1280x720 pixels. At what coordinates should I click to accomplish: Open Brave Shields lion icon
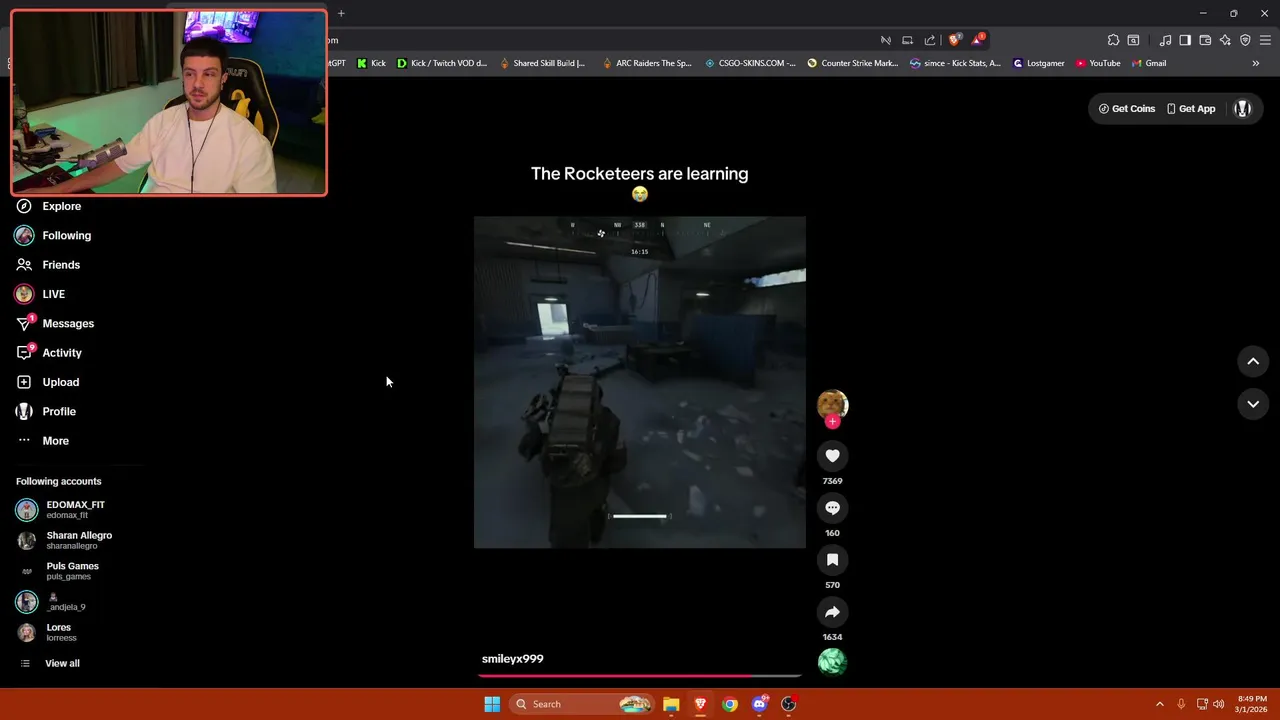point(954,40)
